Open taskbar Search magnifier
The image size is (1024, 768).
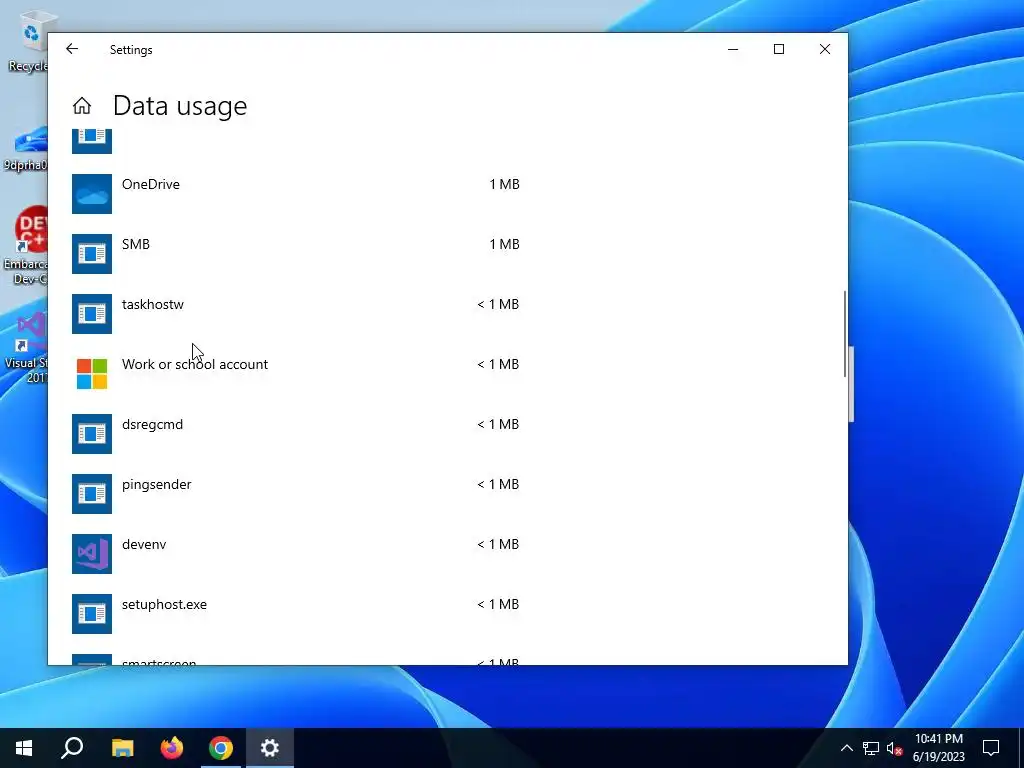point(72,748)
